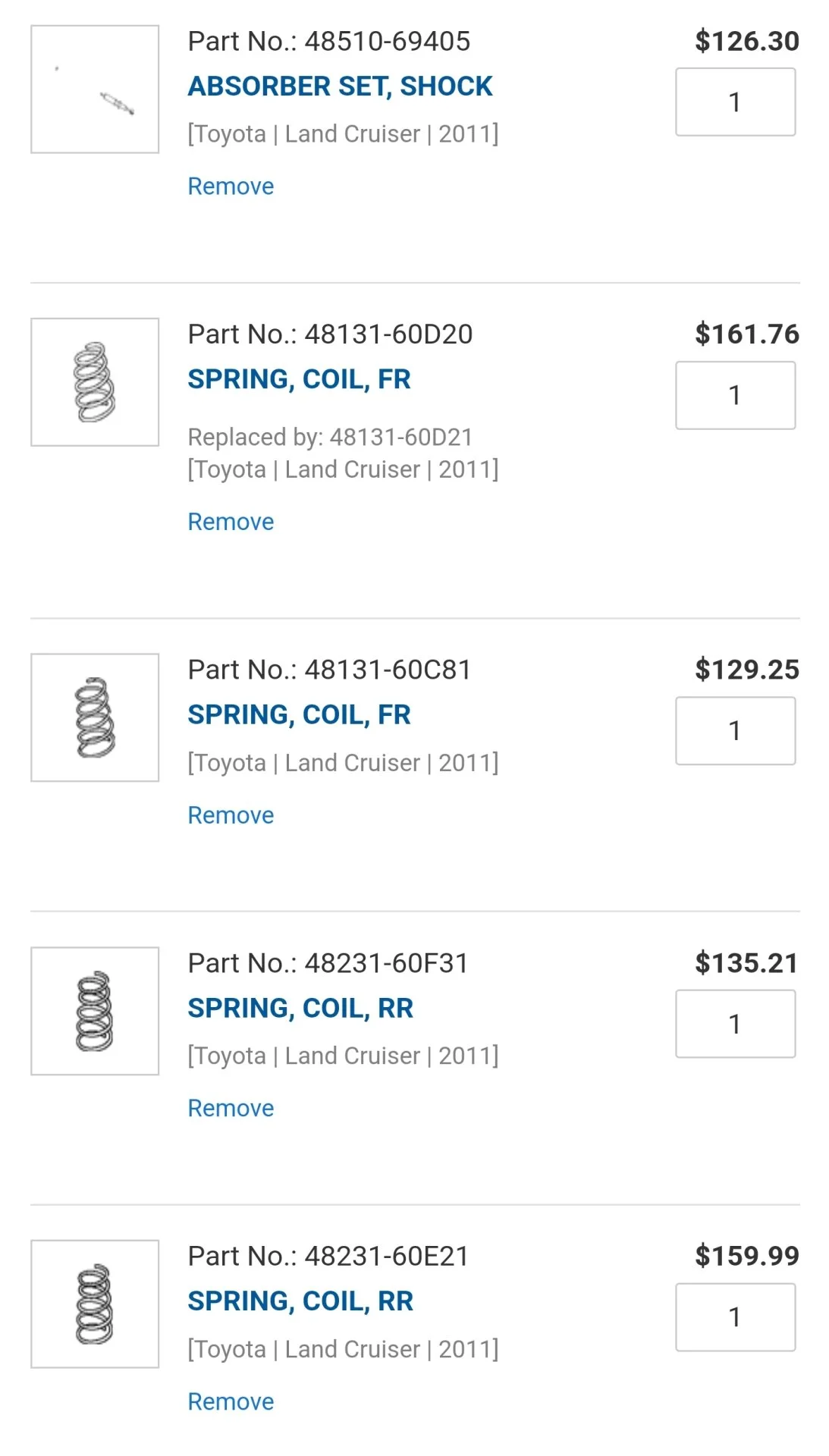The height and width of the screenshot is (1456, 829).
Task: Open SPRING, COIL, FR link priced $129.25
Action: 299,714
